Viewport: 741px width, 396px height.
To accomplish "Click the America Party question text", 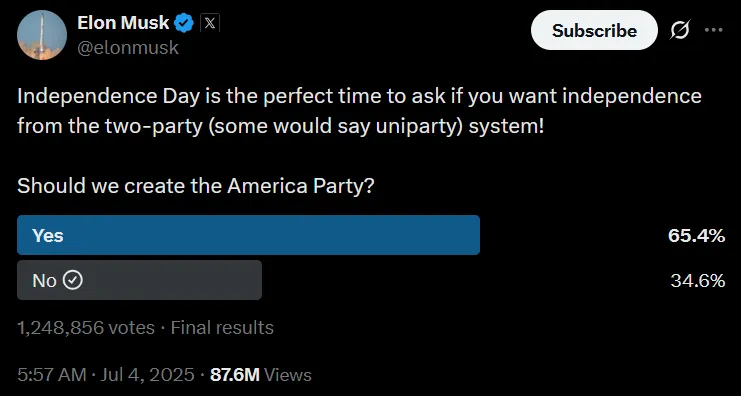I will point(196,186).
